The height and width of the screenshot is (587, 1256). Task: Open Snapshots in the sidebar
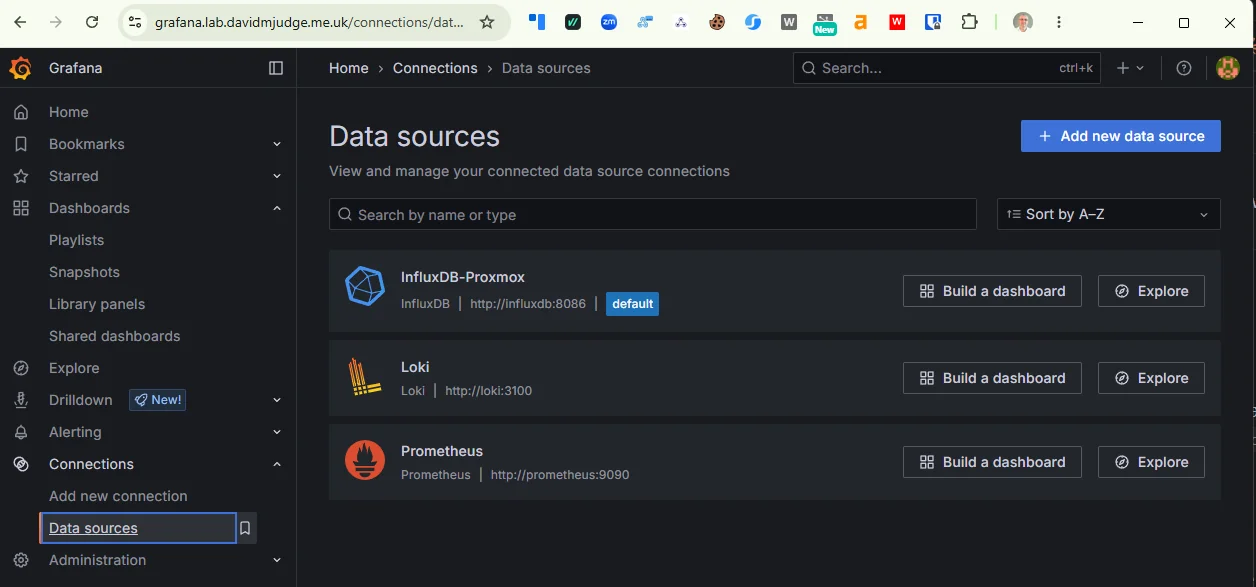(x=84, y=272)
